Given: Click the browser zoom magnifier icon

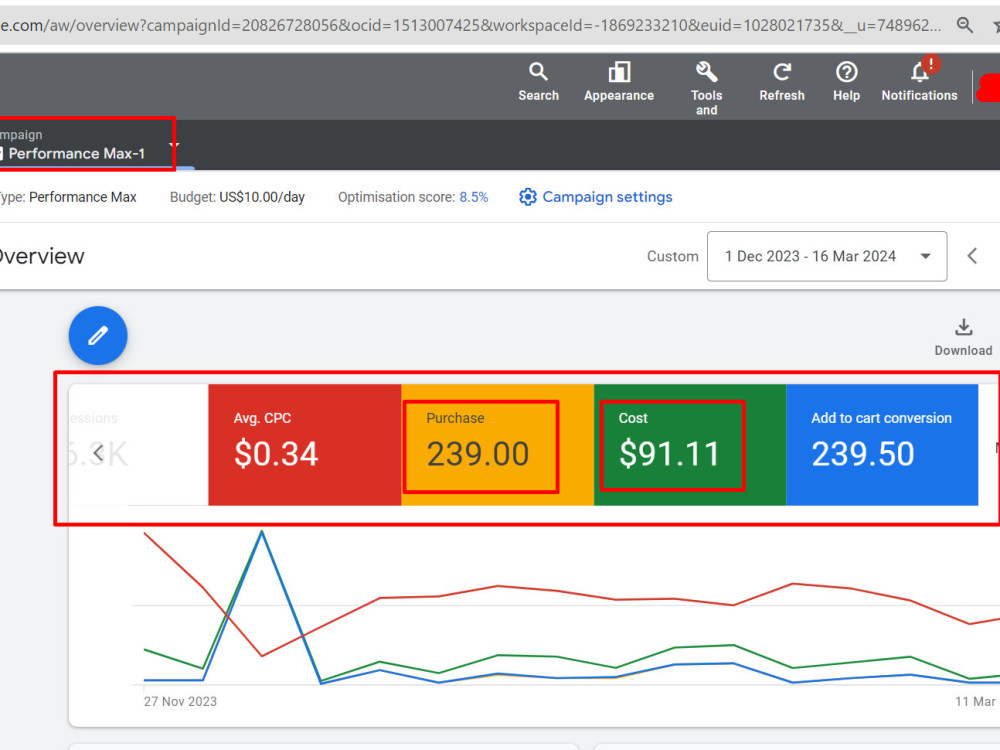Looking at the screenshot, I should pyautogui.click(x=965, y=26).
